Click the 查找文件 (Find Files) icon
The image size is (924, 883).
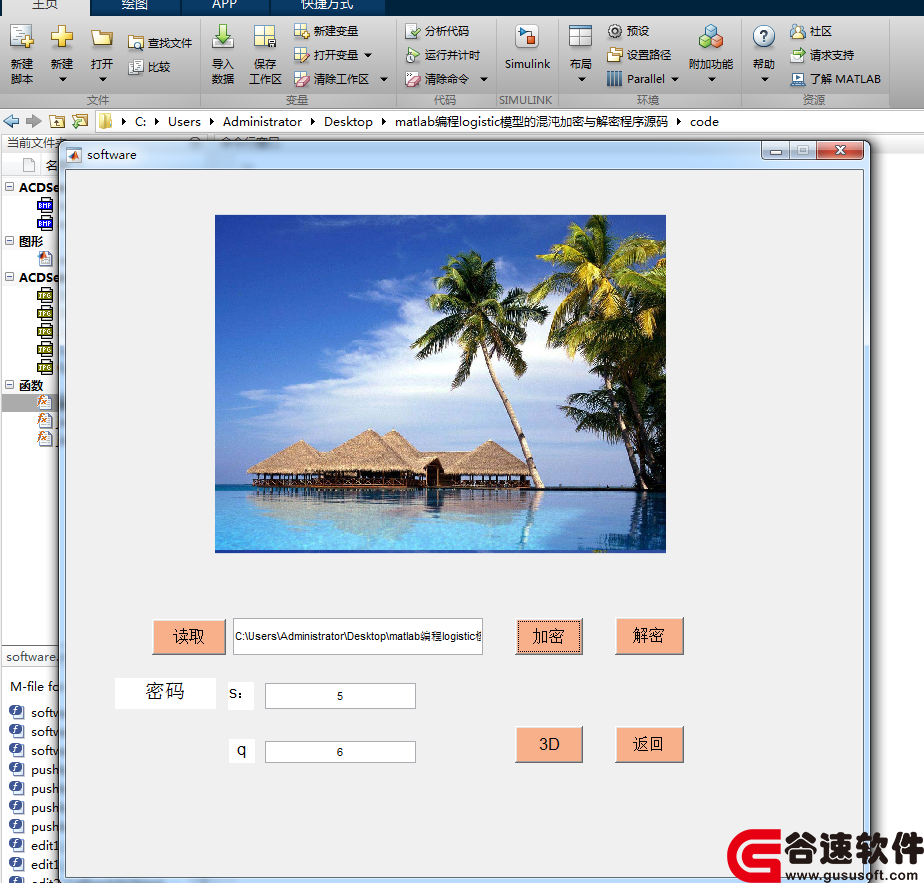136,43
